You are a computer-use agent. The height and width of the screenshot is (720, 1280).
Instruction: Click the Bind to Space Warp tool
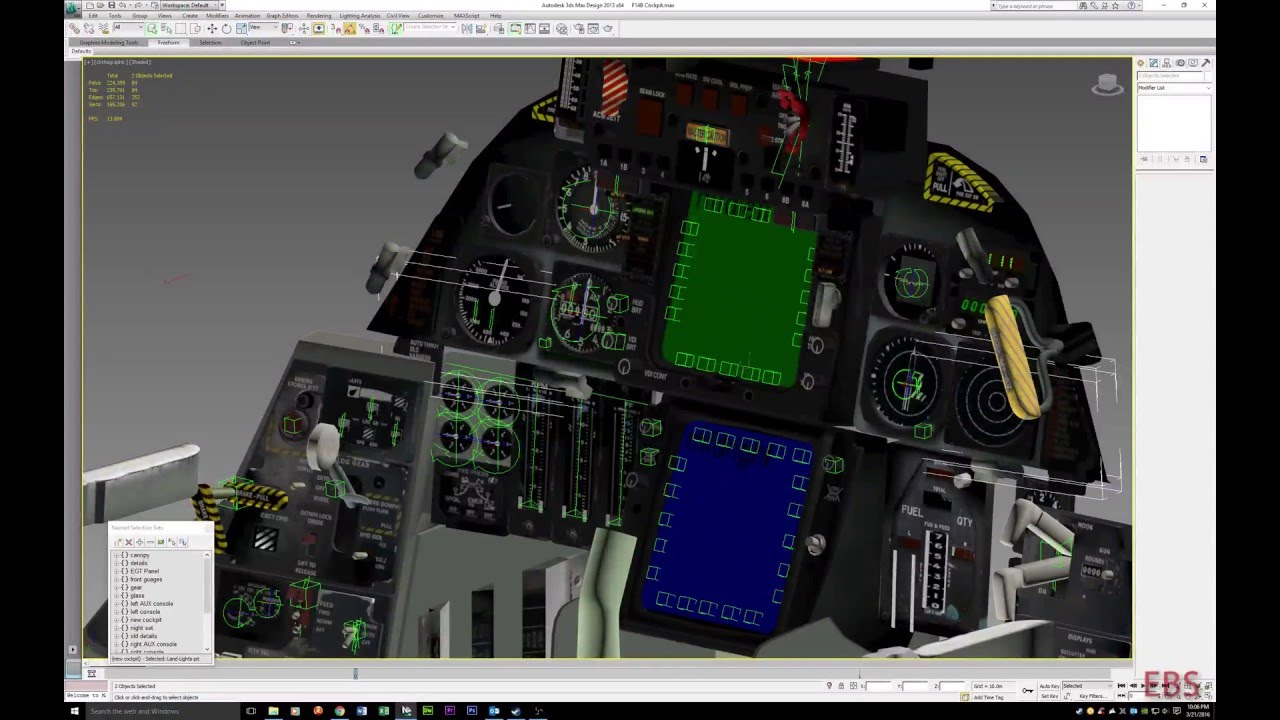103,28
